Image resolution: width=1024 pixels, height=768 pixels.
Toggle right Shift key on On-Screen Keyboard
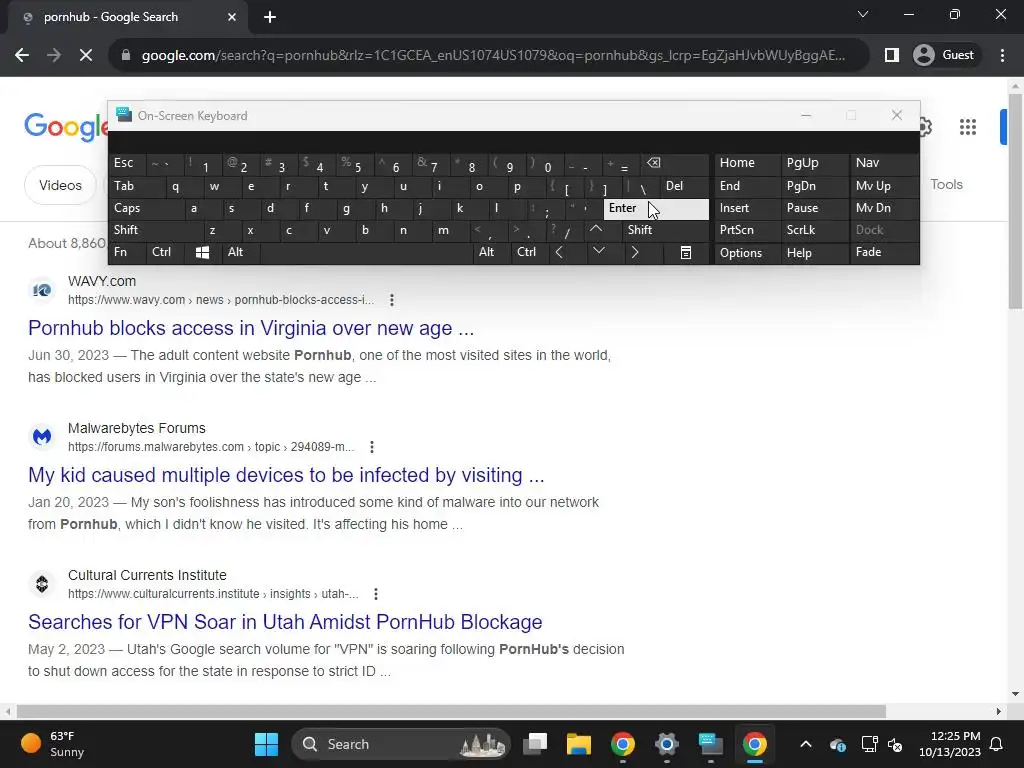pos(665,230)
